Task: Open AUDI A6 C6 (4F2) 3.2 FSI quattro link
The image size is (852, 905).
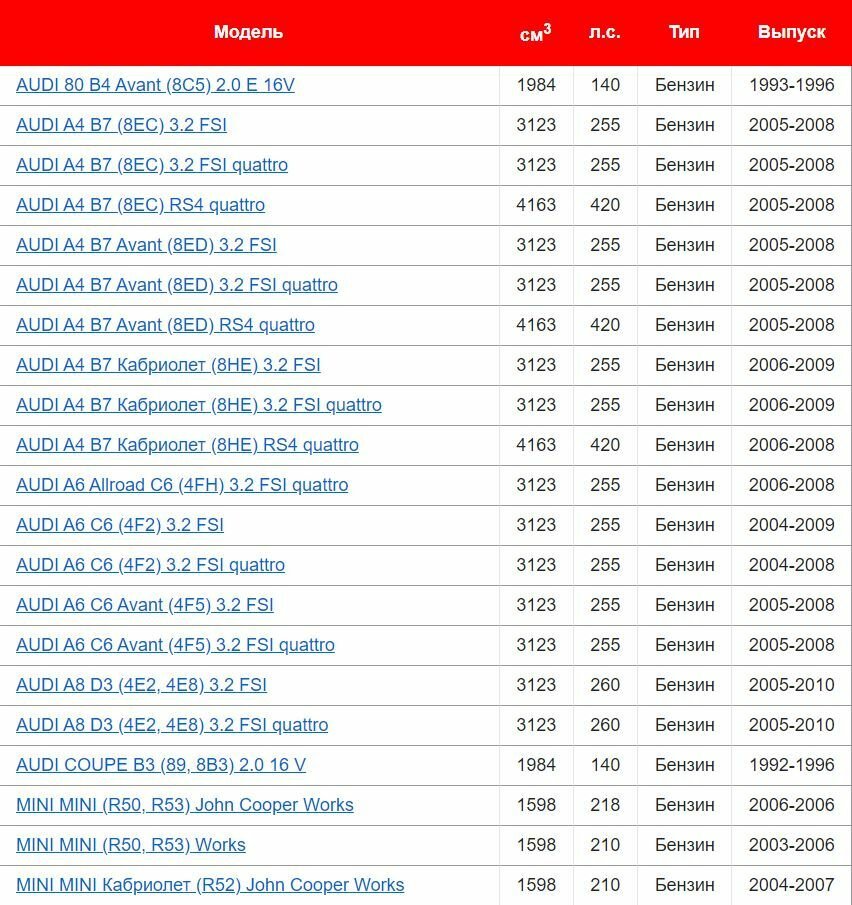Action: (150, 564)
